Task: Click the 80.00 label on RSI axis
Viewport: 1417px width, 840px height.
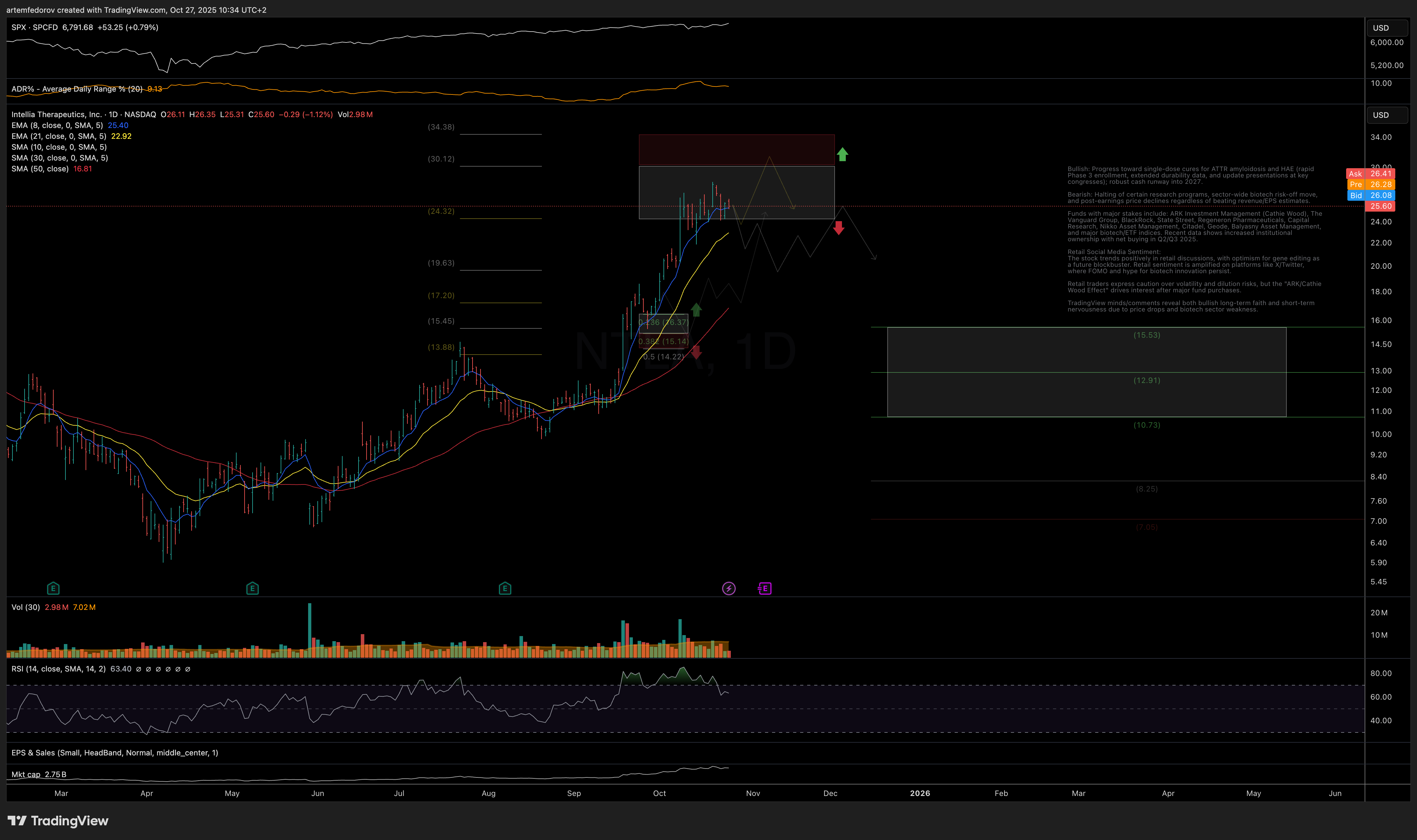Action: [x=1381, y=674]
